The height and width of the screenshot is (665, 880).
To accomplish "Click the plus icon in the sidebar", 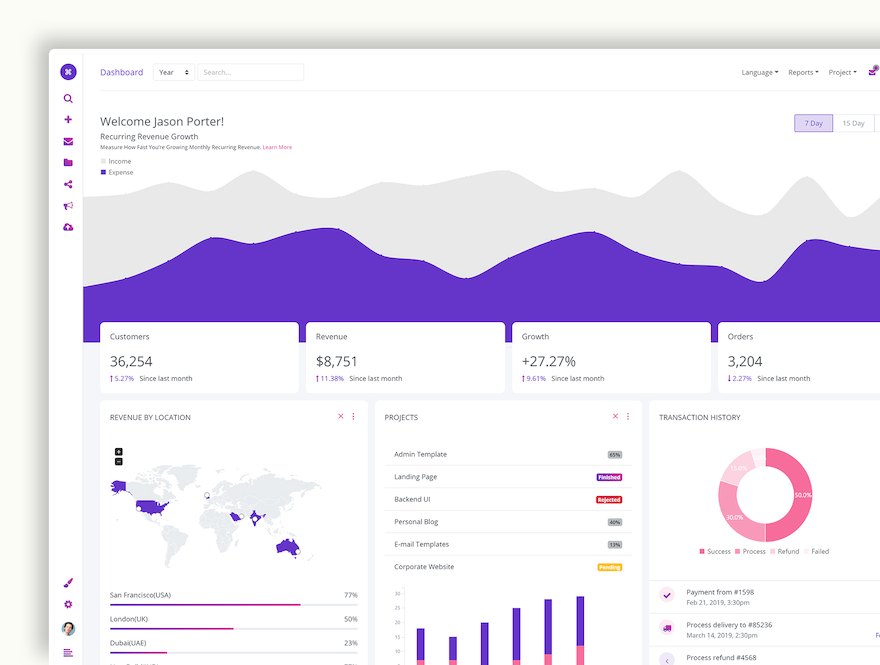I will coord(68,120).
